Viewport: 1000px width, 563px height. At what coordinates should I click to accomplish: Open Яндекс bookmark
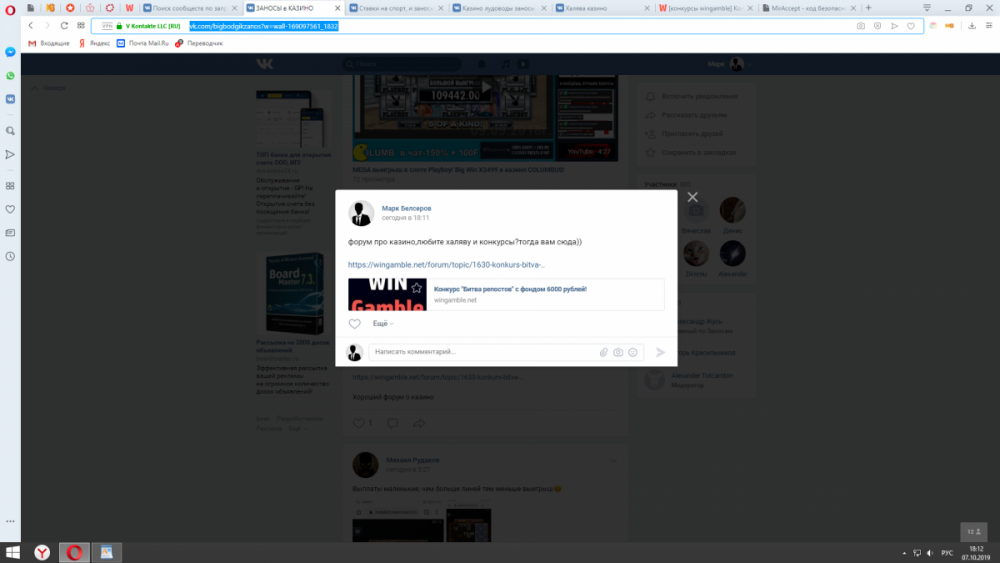tap(94, 43)
